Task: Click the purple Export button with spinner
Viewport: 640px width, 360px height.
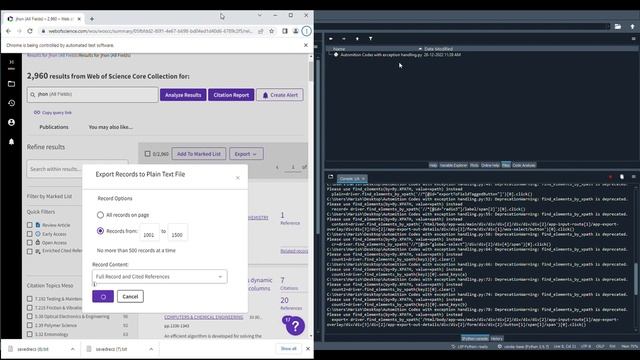Action: click(103, 296)
